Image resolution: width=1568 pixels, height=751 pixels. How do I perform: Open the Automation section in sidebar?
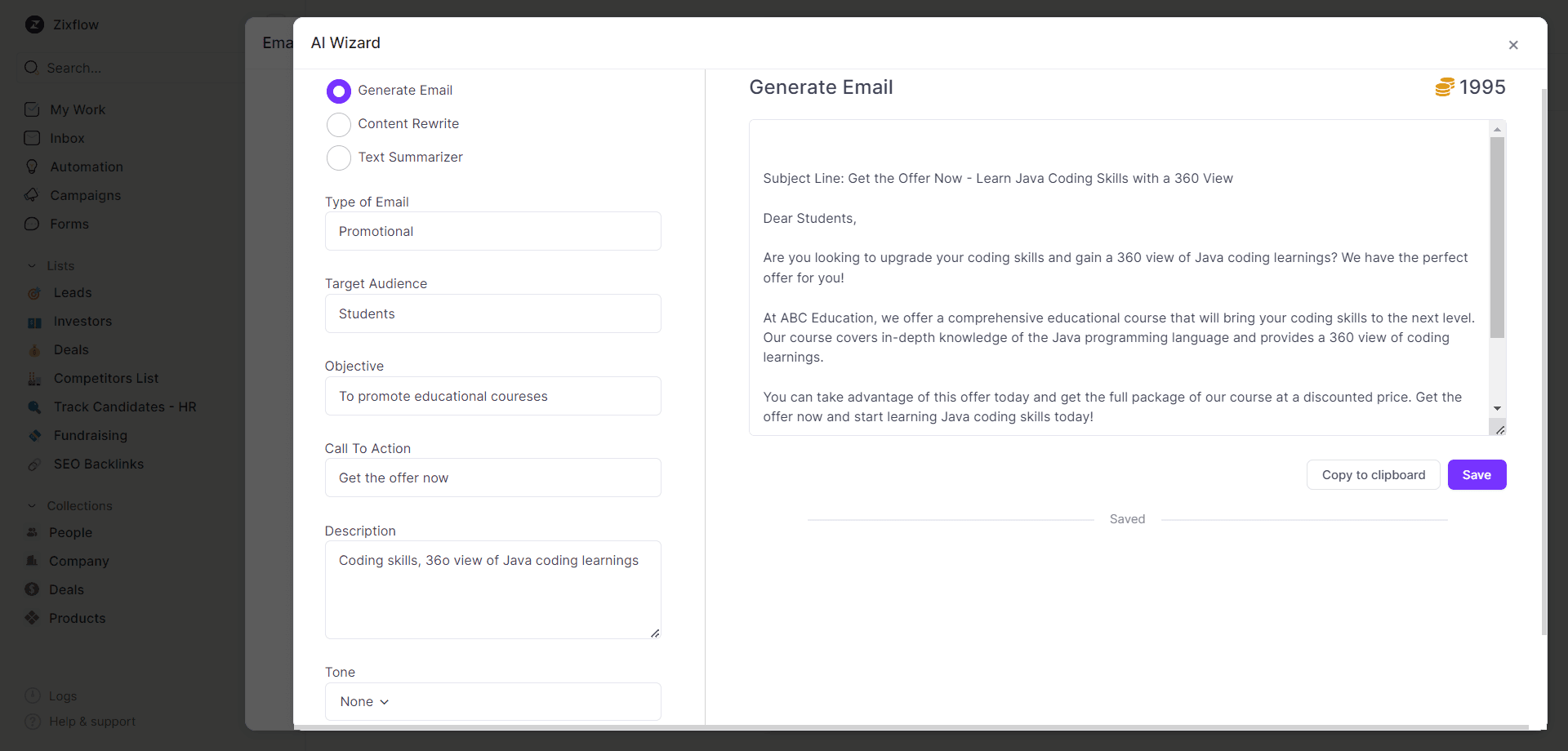click(86, 167)
